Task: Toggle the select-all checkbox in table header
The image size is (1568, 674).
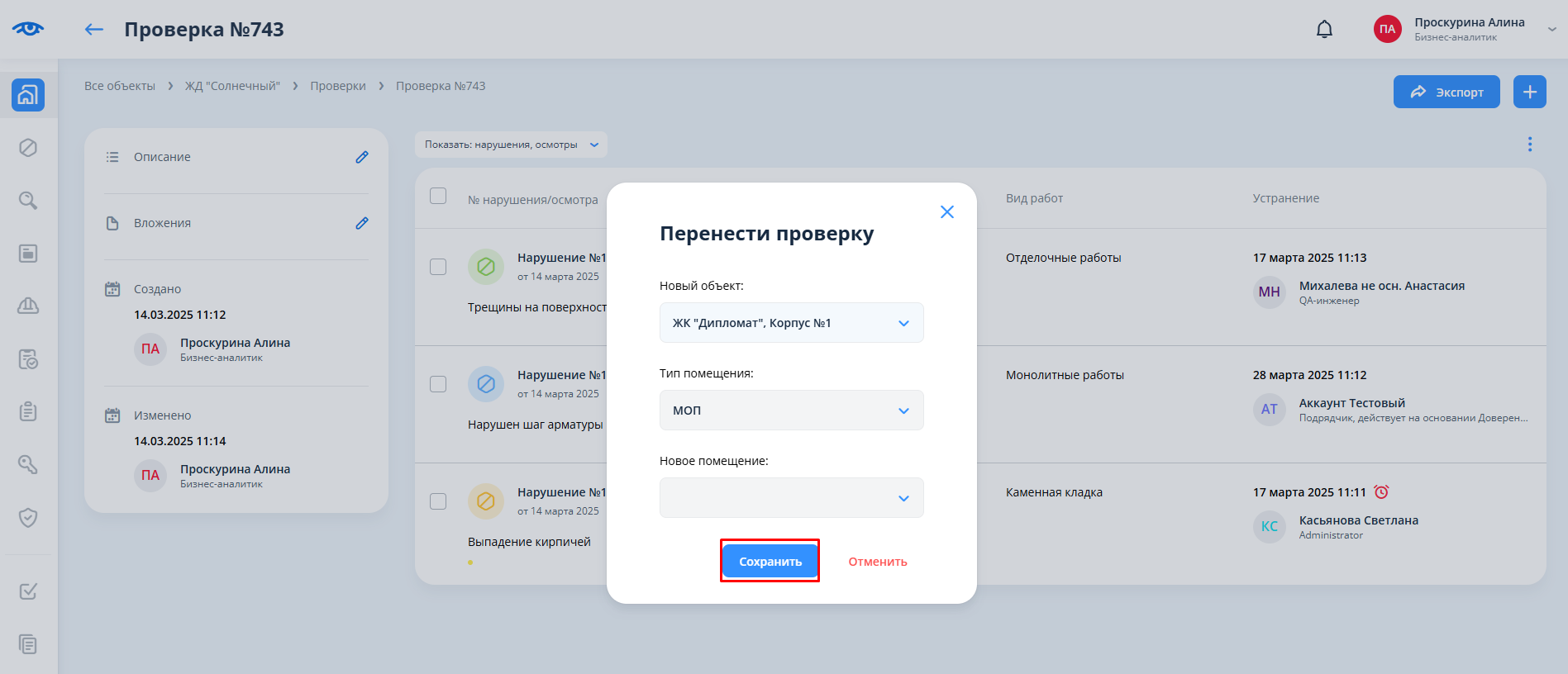Action: tap(438, 196)
